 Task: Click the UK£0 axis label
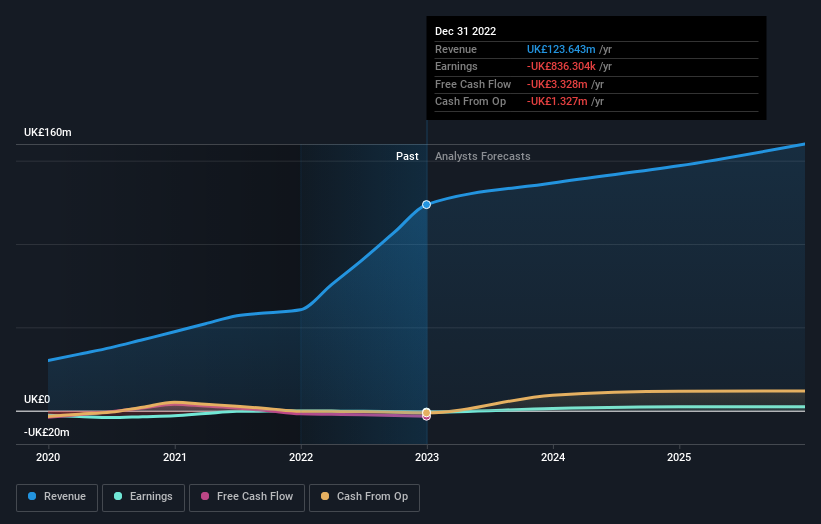(37, 399)
